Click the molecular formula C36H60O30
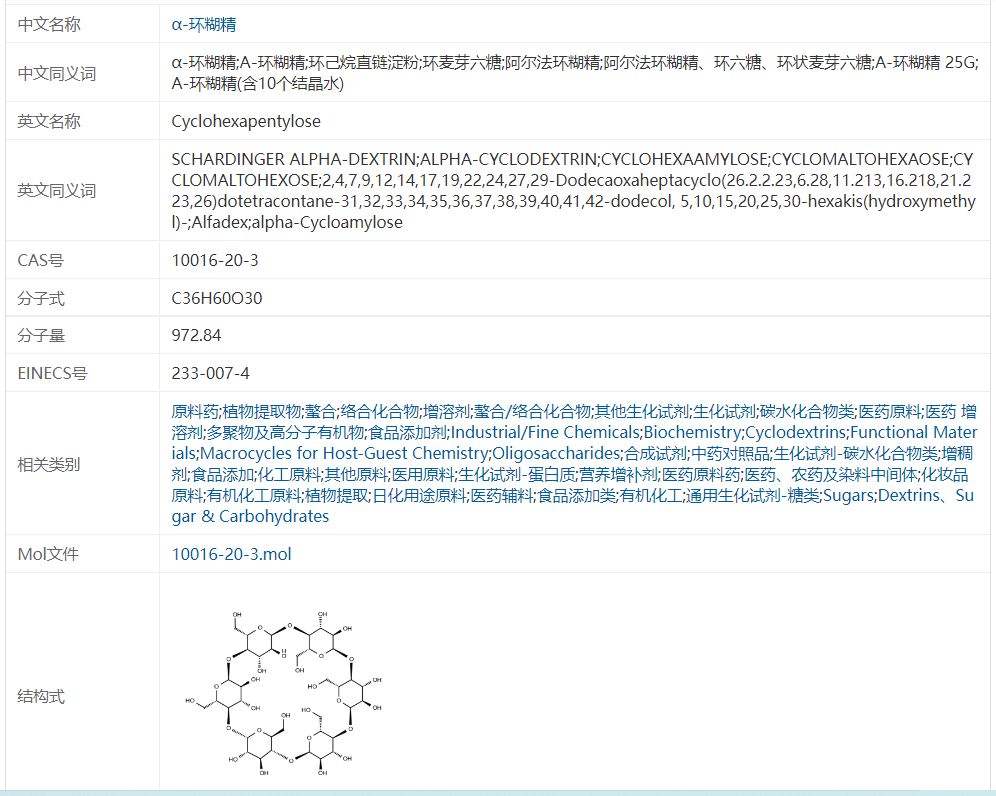996x796 pixels. tap(217, 298)
